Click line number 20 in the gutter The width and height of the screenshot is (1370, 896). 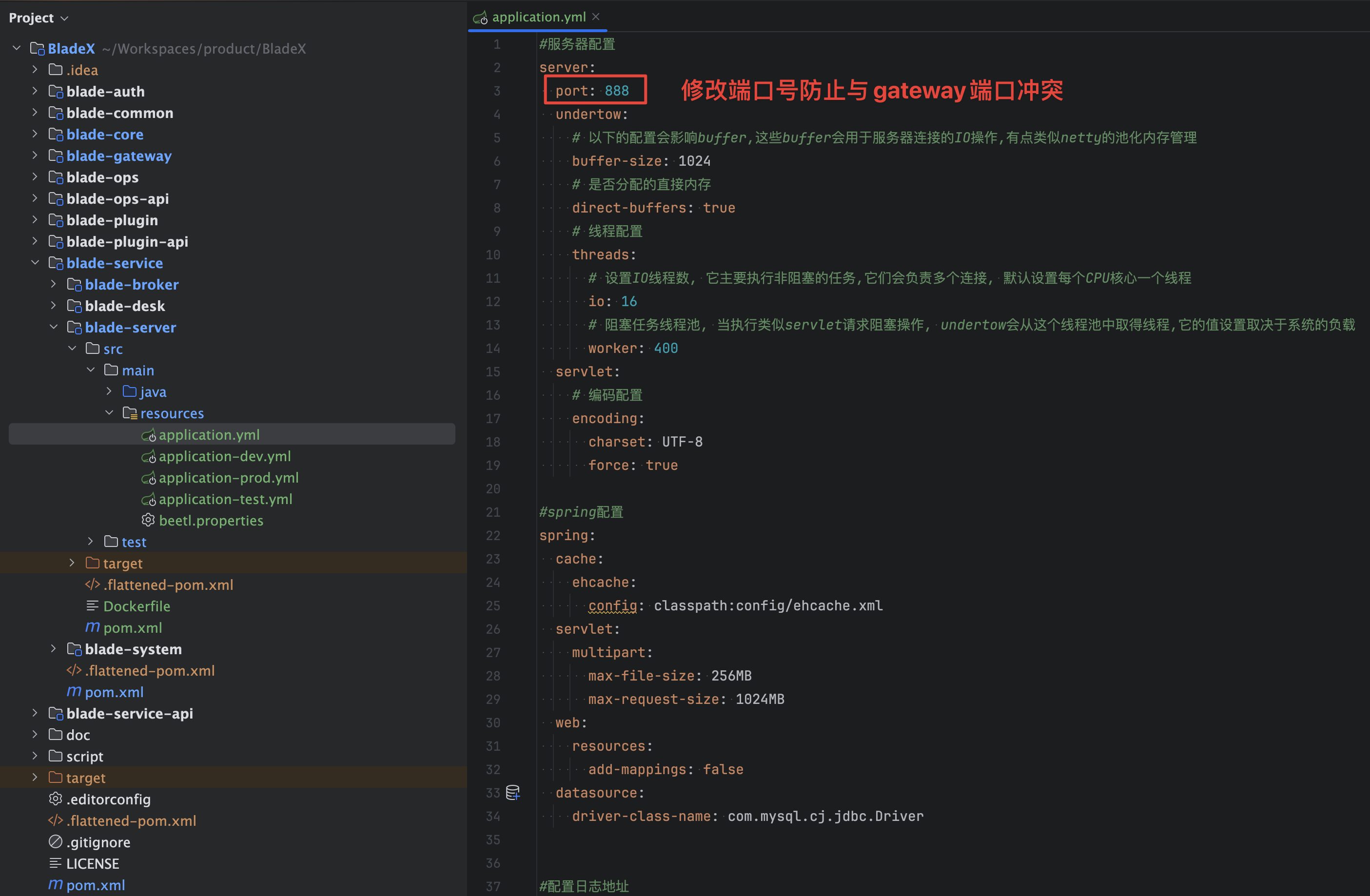coord(493,488)
